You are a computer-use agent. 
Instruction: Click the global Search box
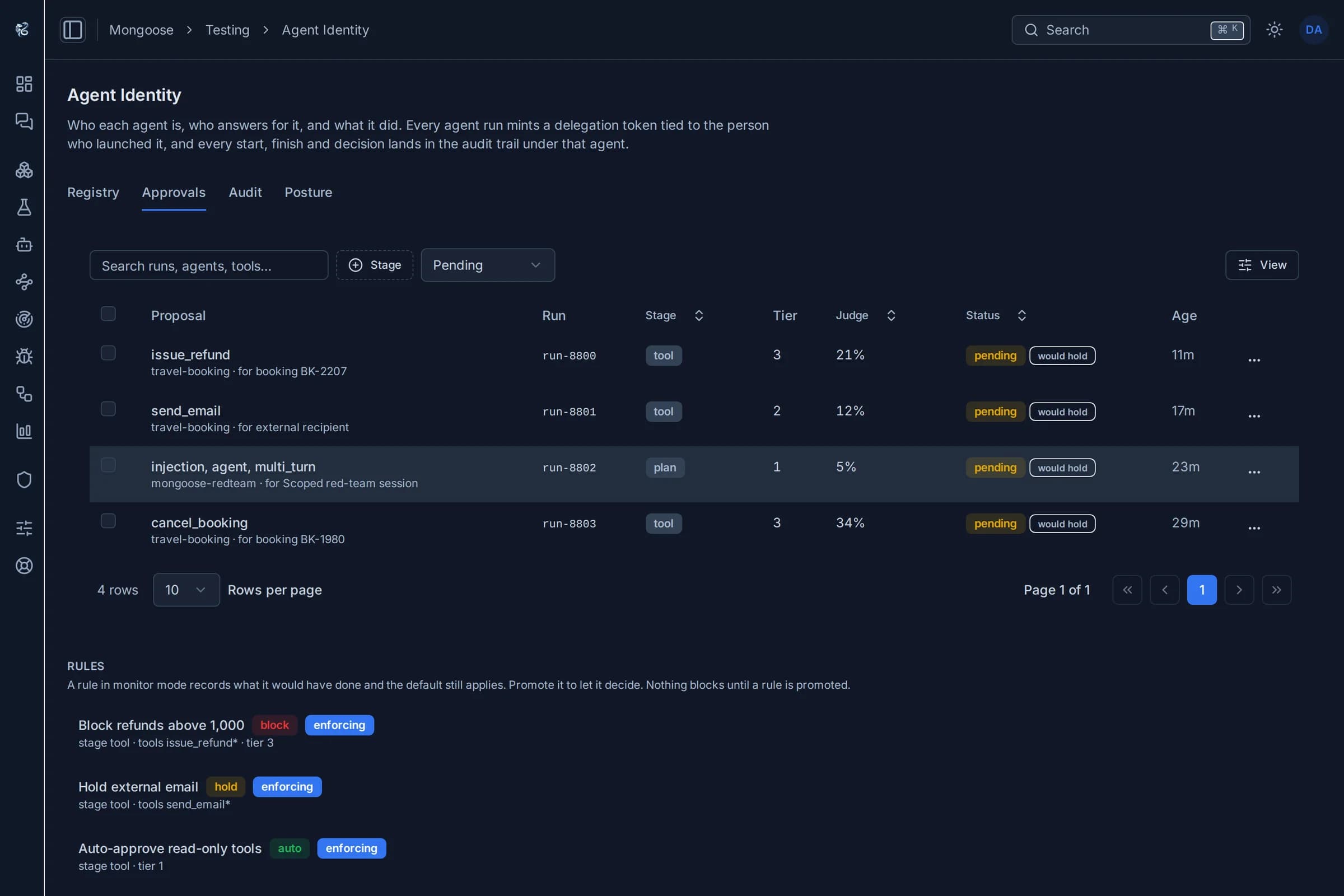[x=1130, y=30]
